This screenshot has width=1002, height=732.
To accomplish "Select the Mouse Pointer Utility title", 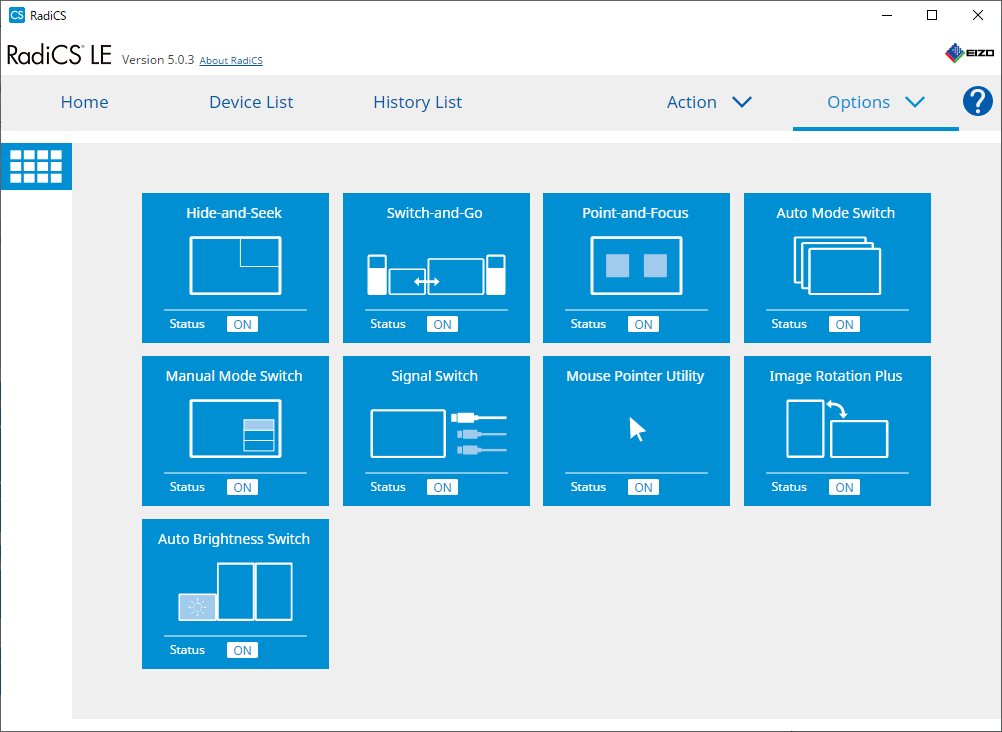I will (x=635, y=376).
